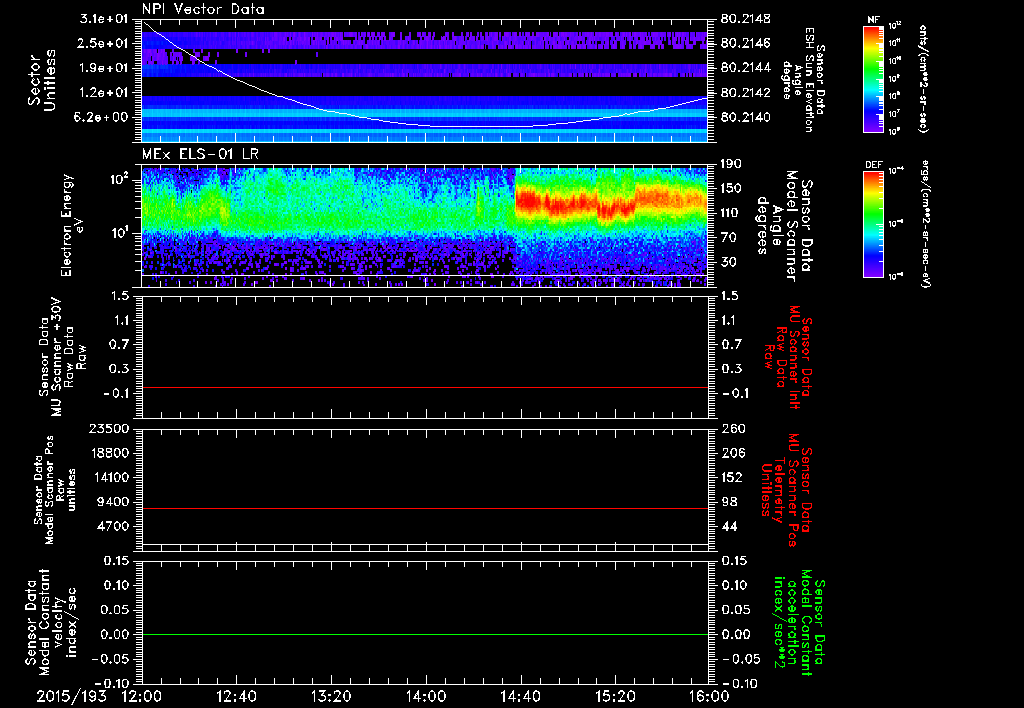Click the 14:00 time axis label
The image size is (1024, 708).
tap(425, 696)
